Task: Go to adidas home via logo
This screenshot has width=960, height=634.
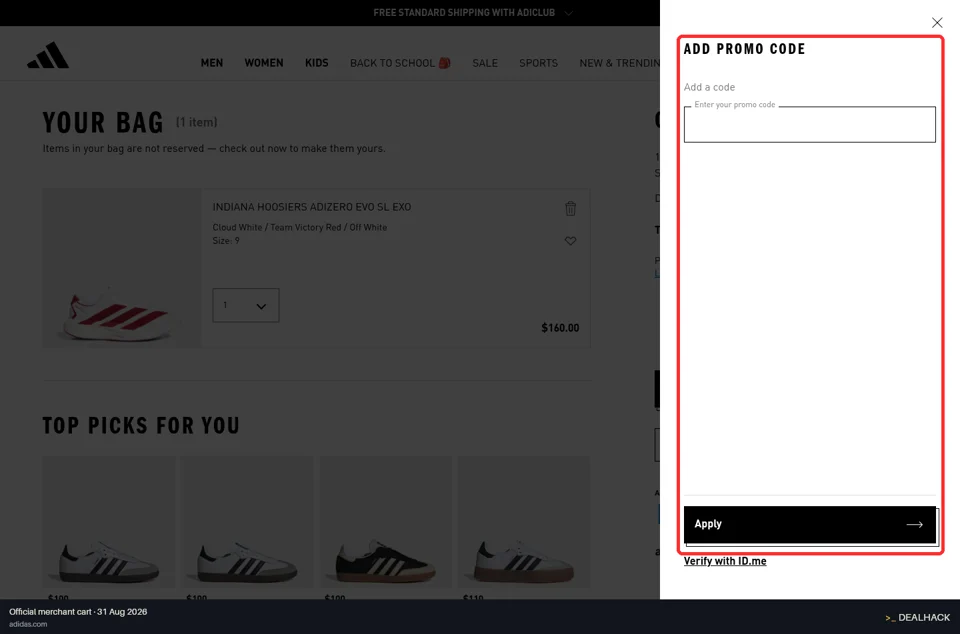Action: click(48, 55)
